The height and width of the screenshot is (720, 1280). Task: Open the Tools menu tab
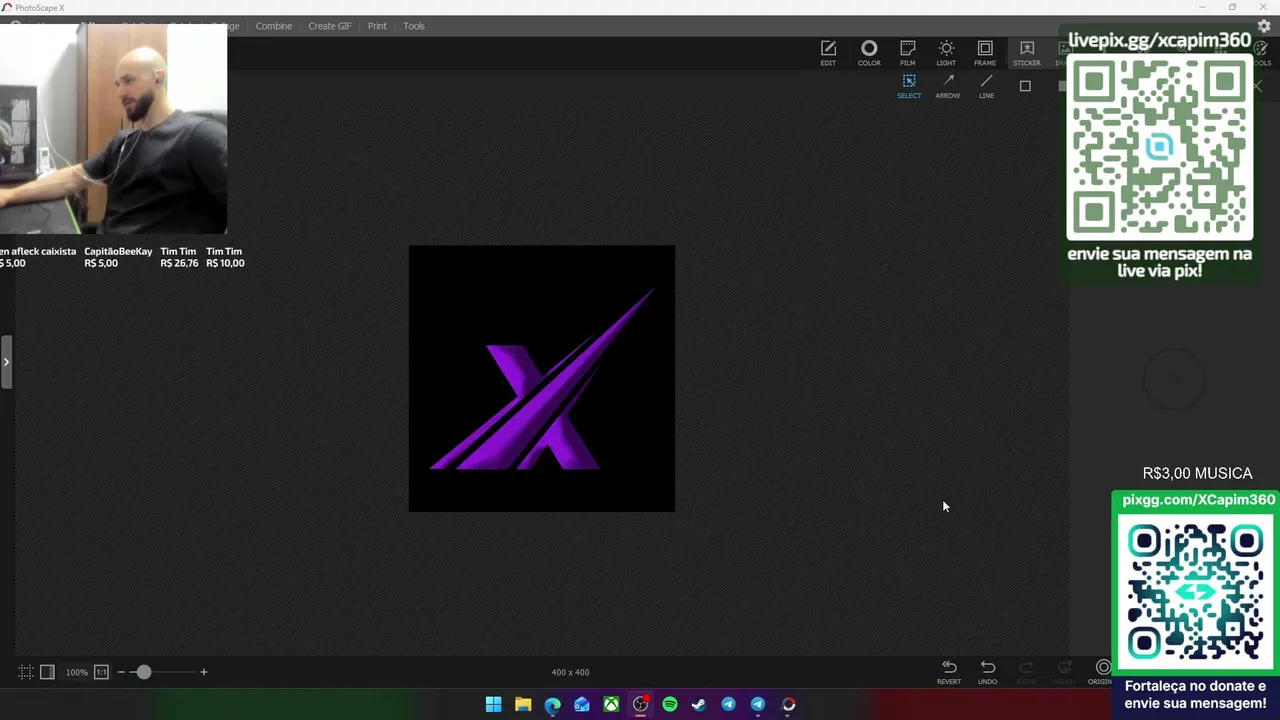414,26
